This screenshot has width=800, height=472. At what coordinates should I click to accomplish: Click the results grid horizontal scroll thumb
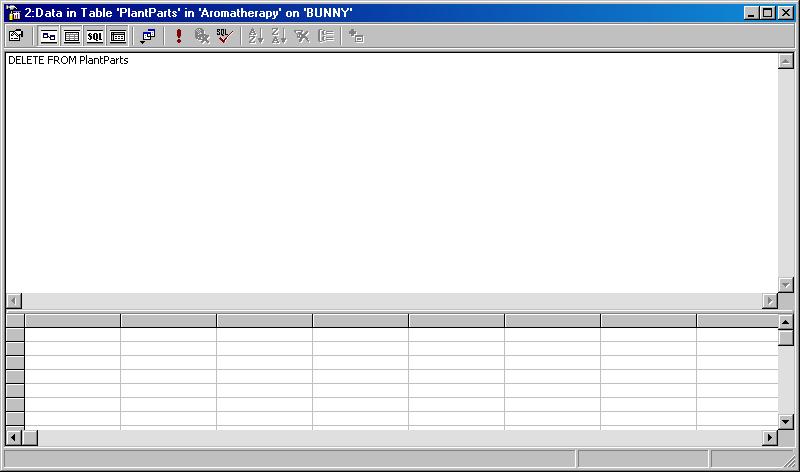(x=30, y=438)
